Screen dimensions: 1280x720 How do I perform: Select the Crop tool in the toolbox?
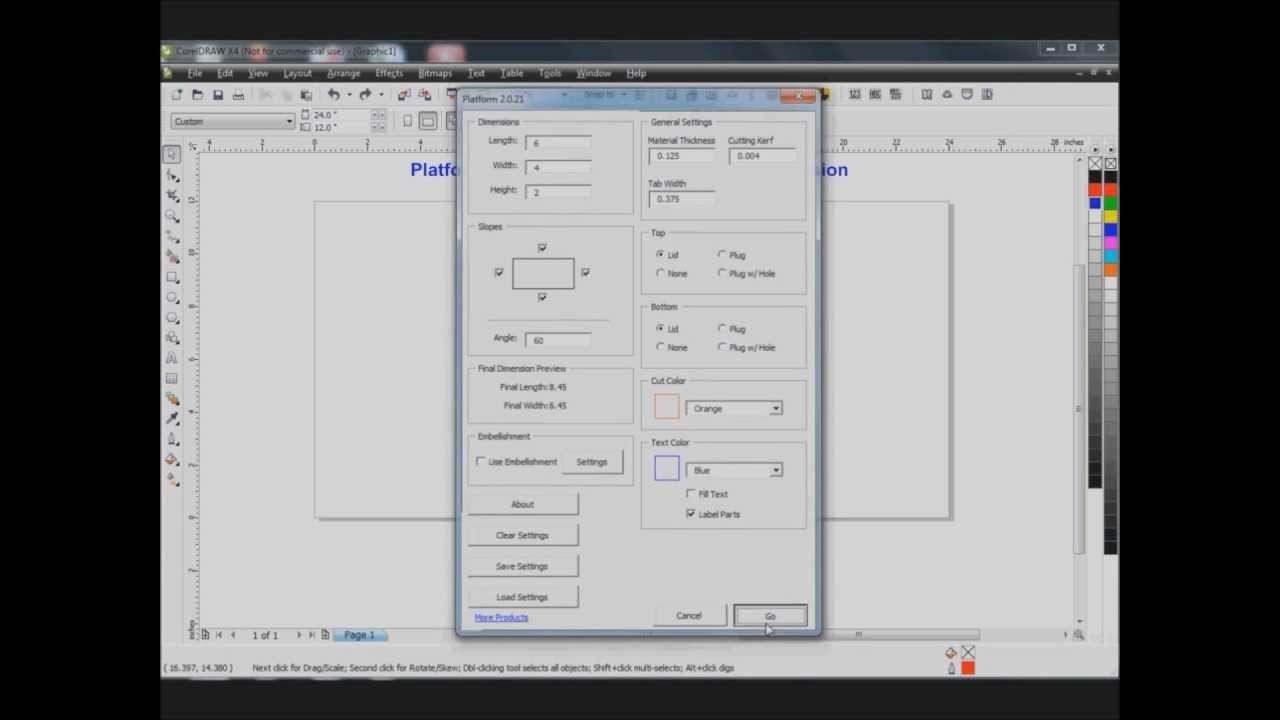pyautogui.click(x=172, y=195)
